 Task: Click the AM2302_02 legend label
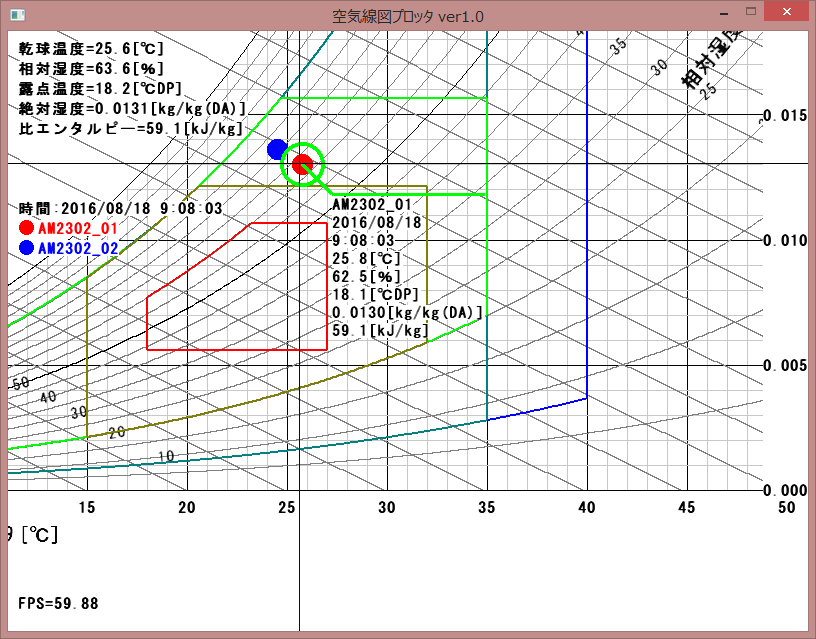[78, 248]
